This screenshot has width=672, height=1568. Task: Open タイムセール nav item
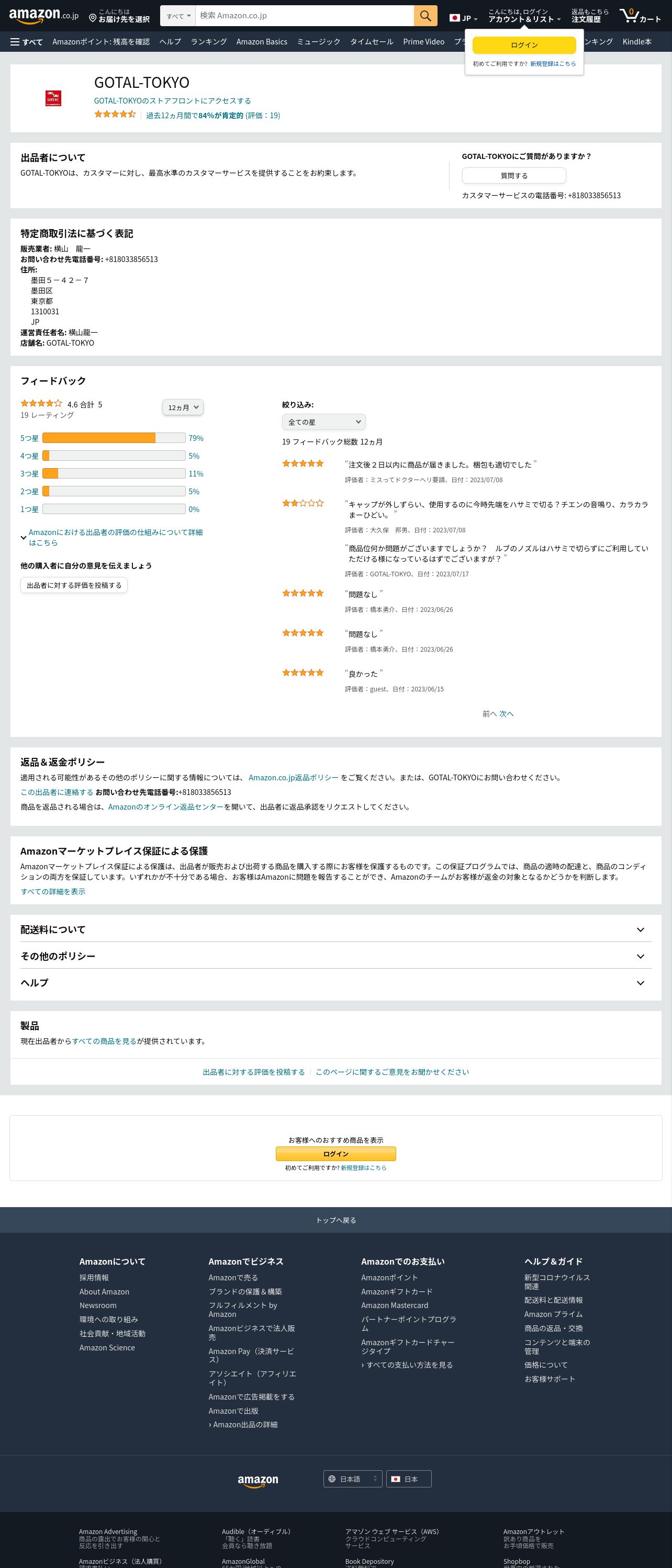coord(372,42)
